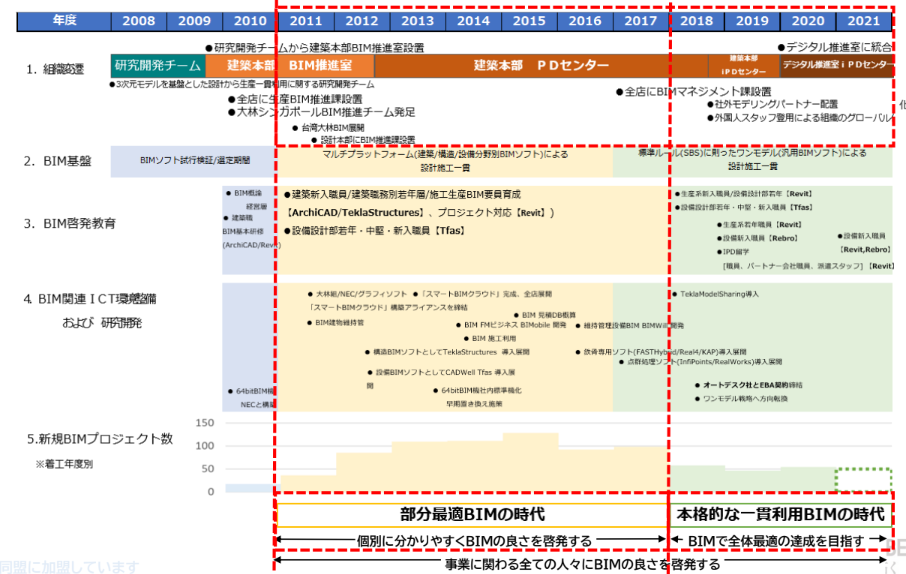This screenshot has height=574, width=906.
Task: Click the bullet 研究開発チームから建築本部BIM推進室設置
Action: point(315,47)
